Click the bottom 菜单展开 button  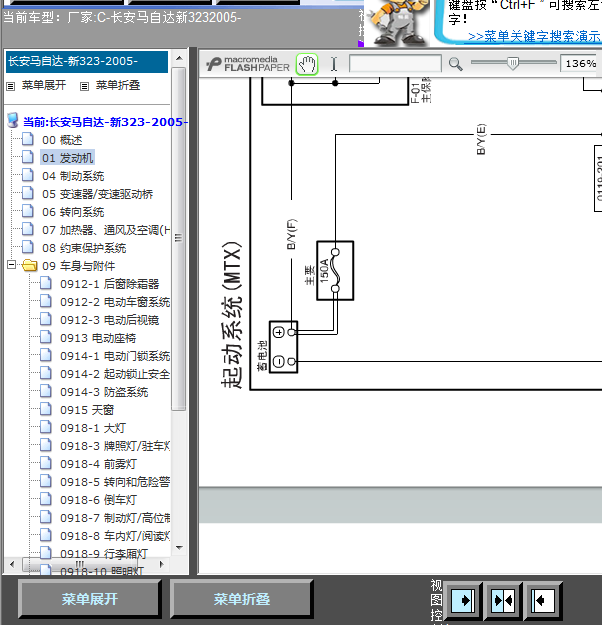pos(90,599)
